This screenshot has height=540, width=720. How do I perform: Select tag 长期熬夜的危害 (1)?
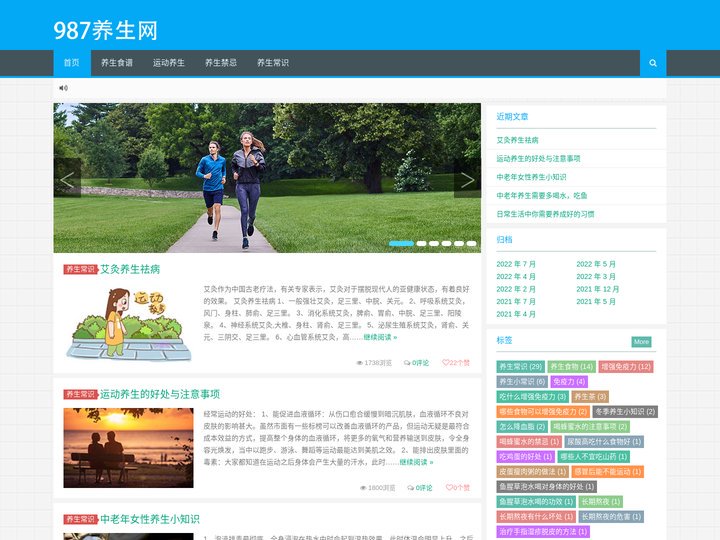tap(611, 517)
